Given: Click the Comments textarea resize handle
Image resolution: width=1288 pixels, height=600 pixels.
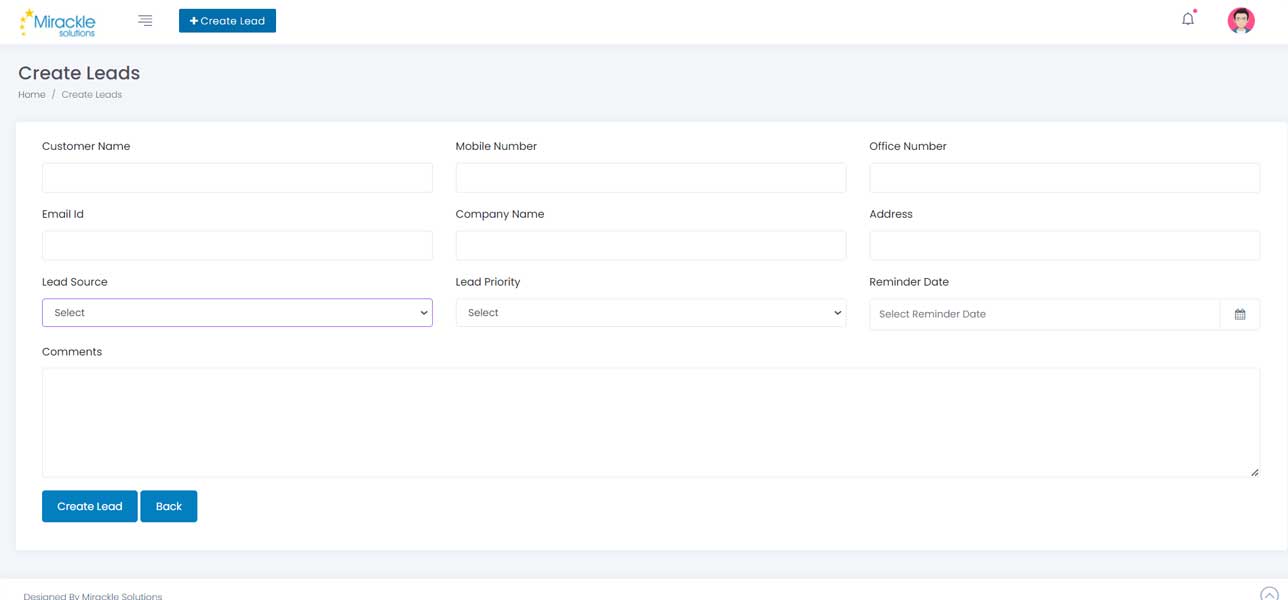Looking at the screenshot, I should click(x=1254, y=472).
